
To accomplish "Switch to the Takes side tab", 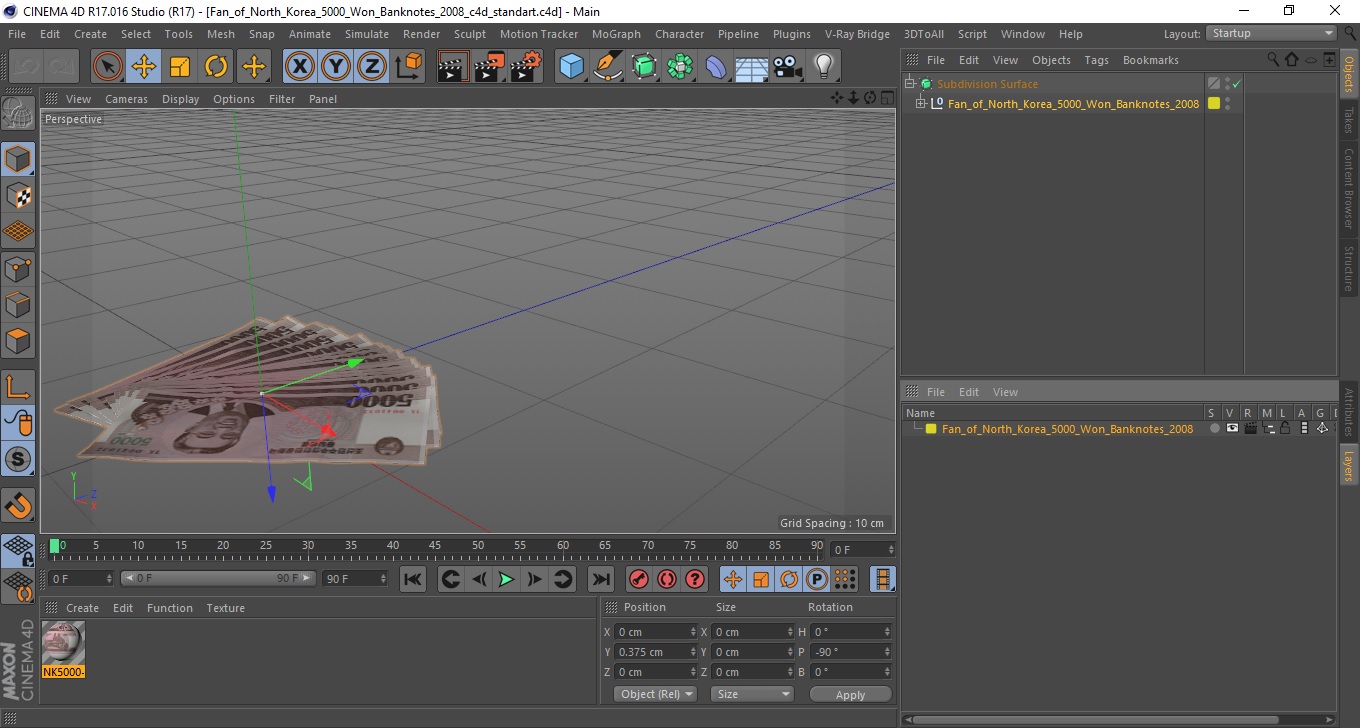I will [1349, 120].
